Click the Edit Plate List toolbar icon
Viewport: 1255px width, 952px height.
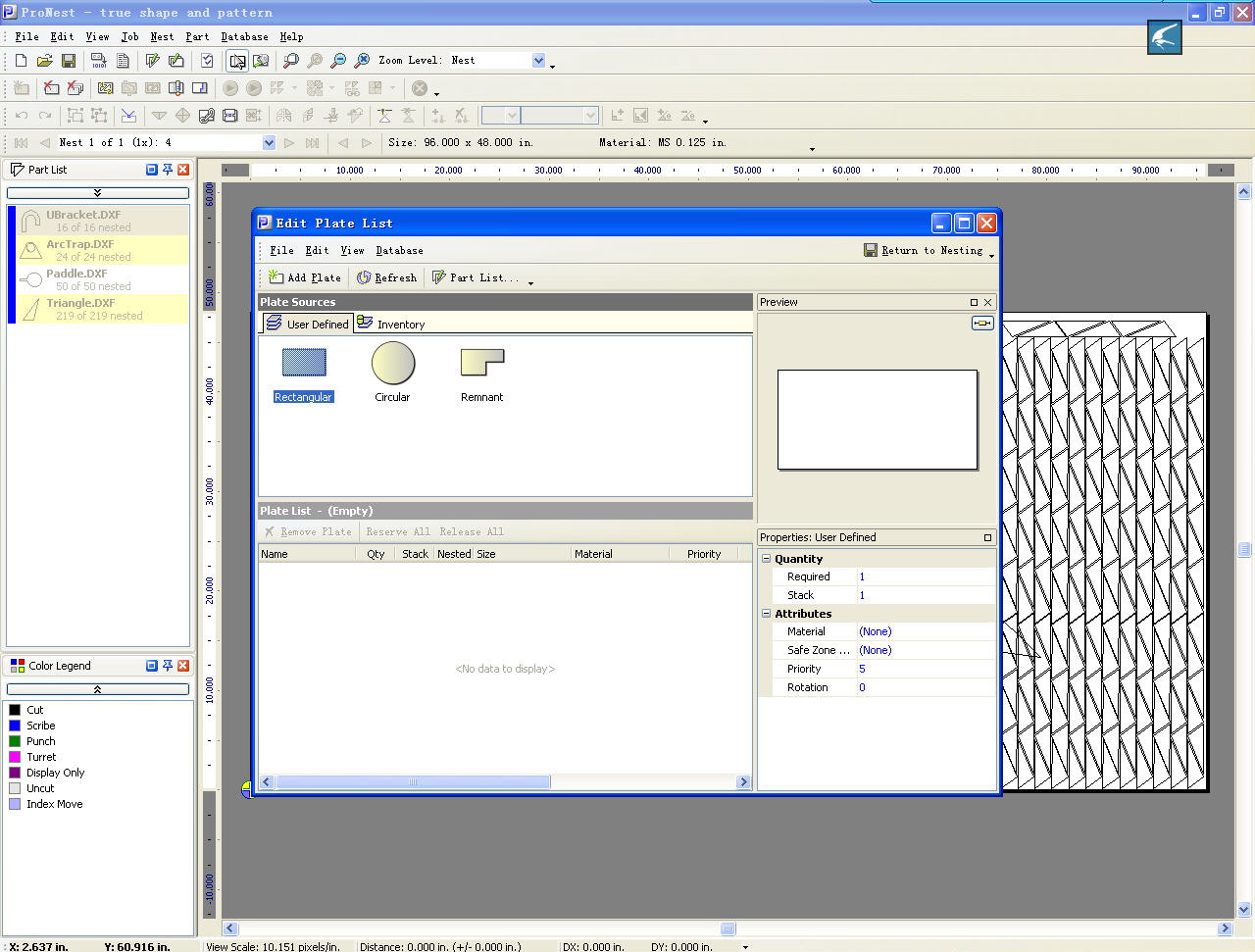click(x=176, y=61)
